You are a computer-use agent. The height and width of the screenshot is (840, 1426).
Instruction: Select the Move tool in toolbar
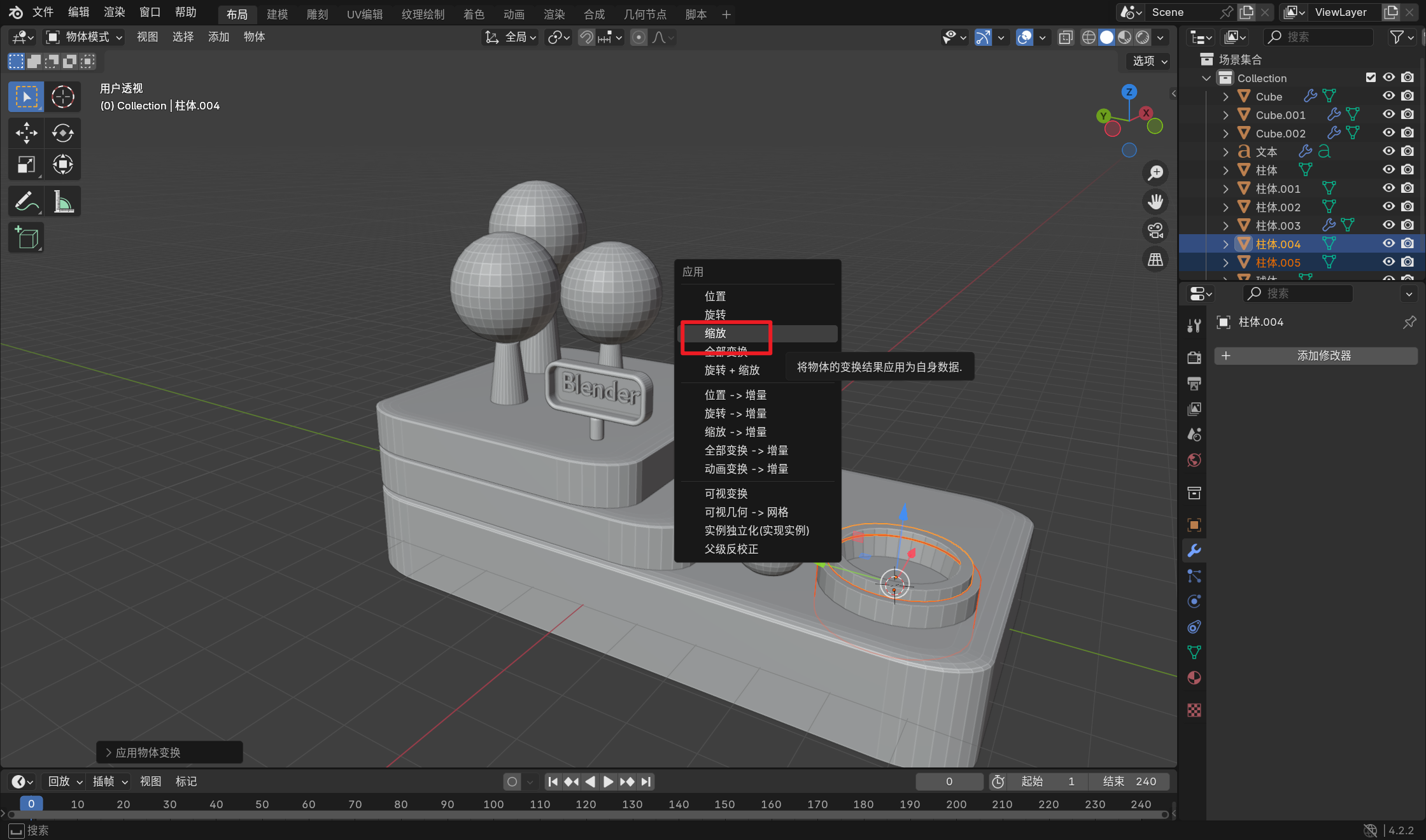click(26, 133)
